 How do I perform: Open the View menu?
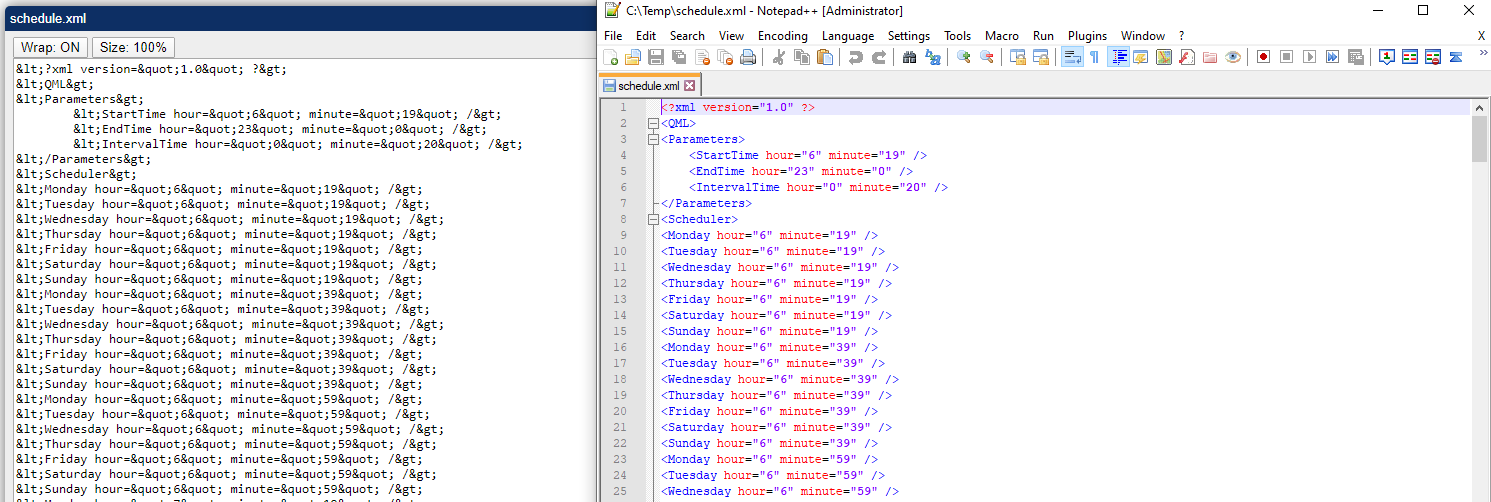click(x=731, y=35)
